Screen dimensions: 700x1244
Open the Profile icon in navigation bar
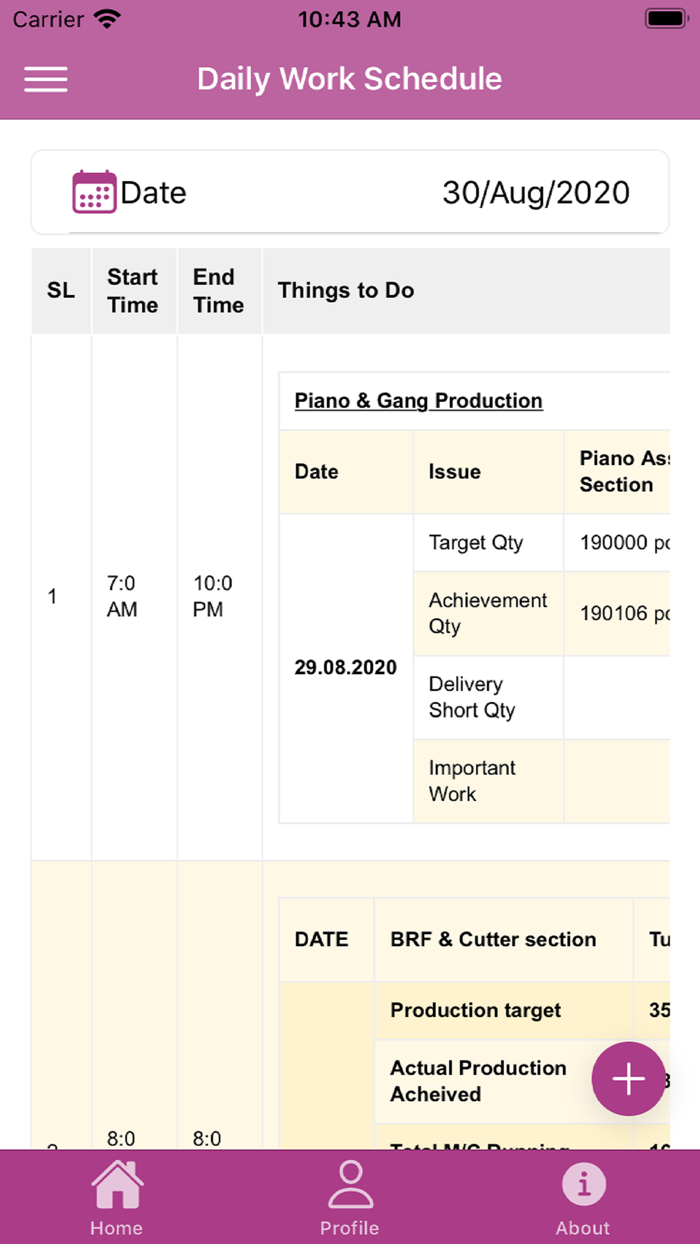click(x=350, y=1185)
